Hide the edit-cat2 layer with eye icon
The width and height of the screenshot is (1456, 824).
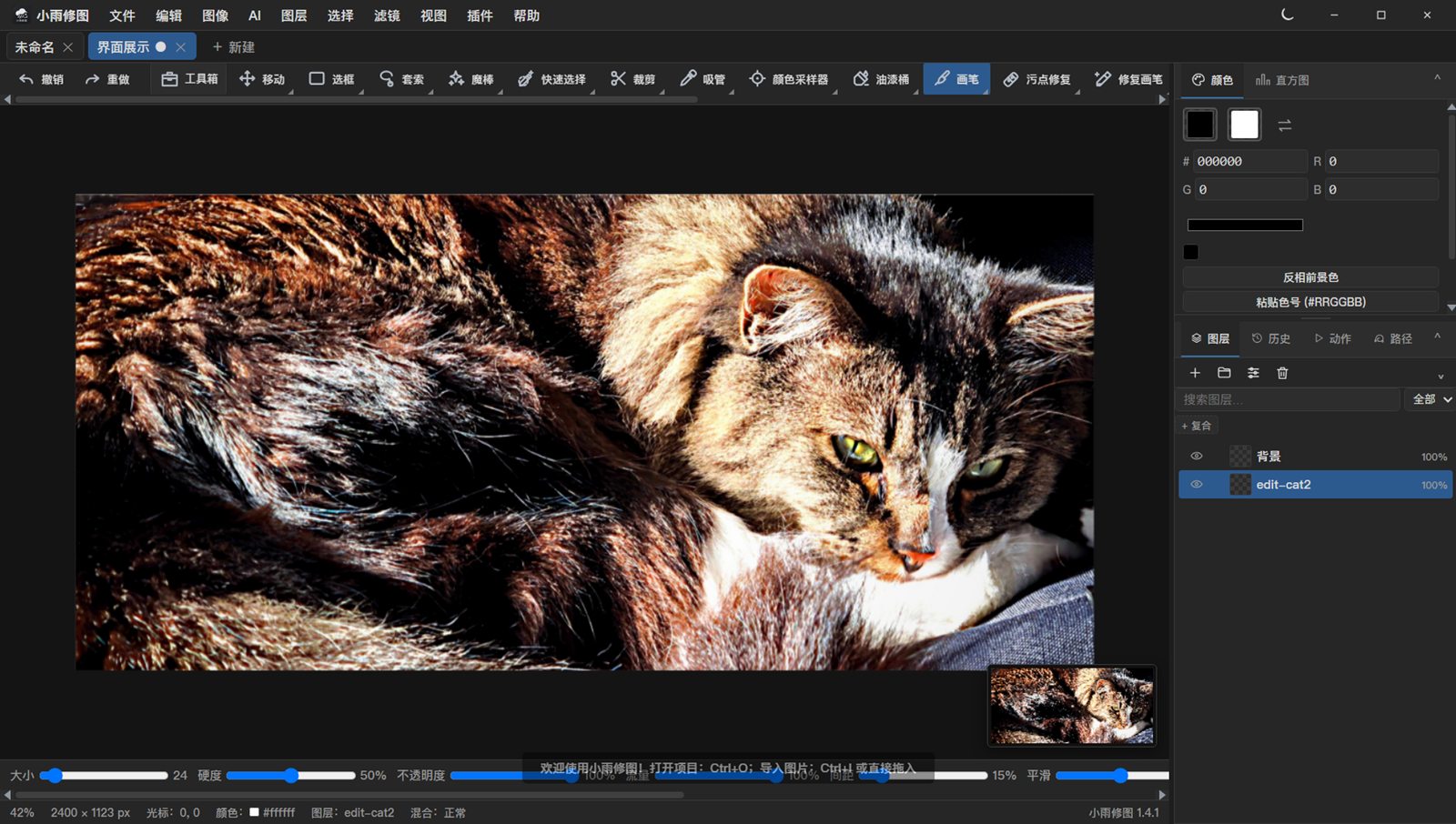[1197, 485]
